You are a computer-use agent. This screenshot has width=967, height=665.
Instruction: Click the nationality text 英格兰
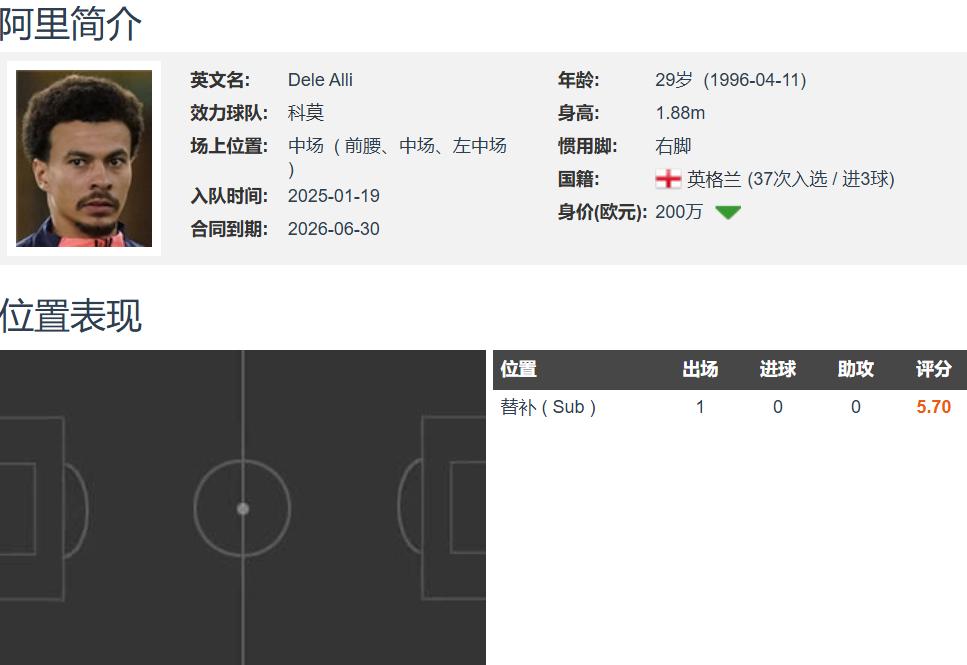[714, 179]
